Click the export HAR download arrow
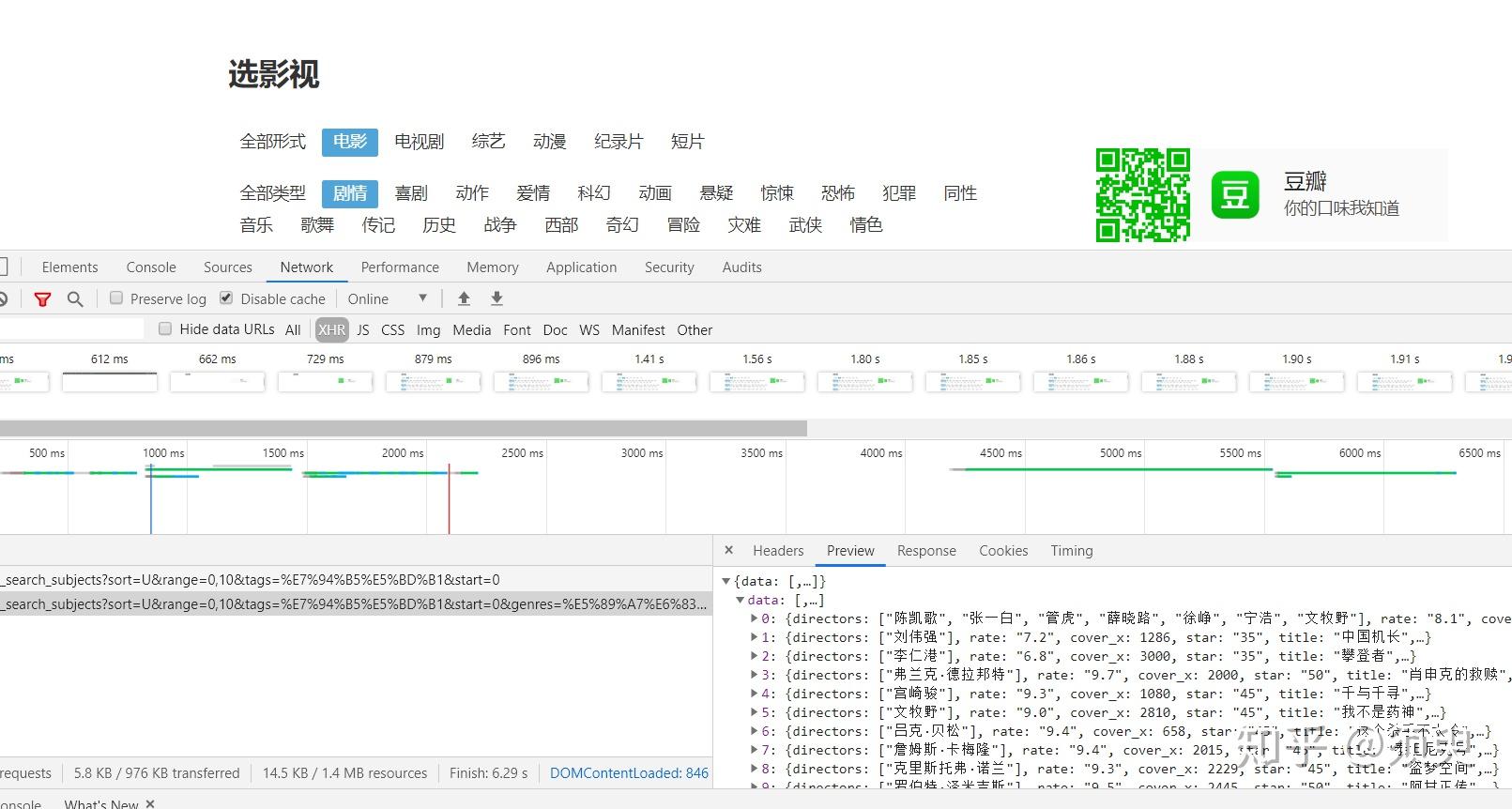The height and width of the screenshot is (809, 1512). coord(496,298)
